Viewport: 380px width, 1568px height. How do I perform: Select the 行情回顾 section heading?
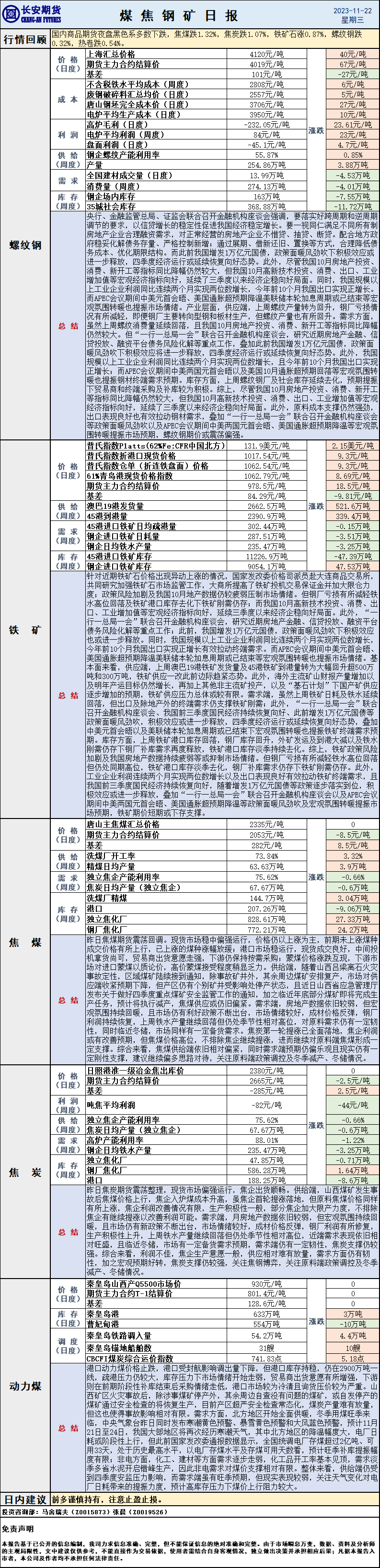(x=25, y=39)
